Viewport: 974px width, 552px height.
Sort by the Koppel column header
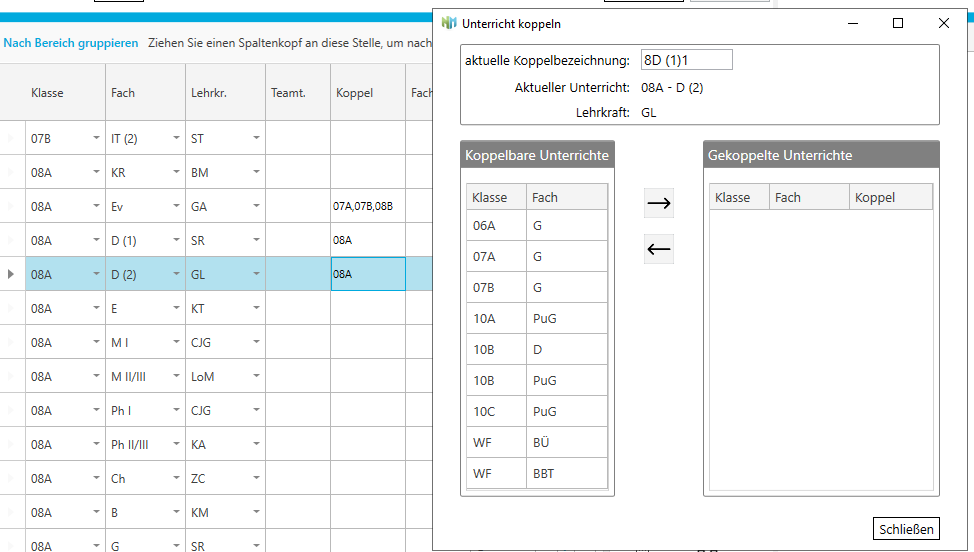tap(355, 93)
